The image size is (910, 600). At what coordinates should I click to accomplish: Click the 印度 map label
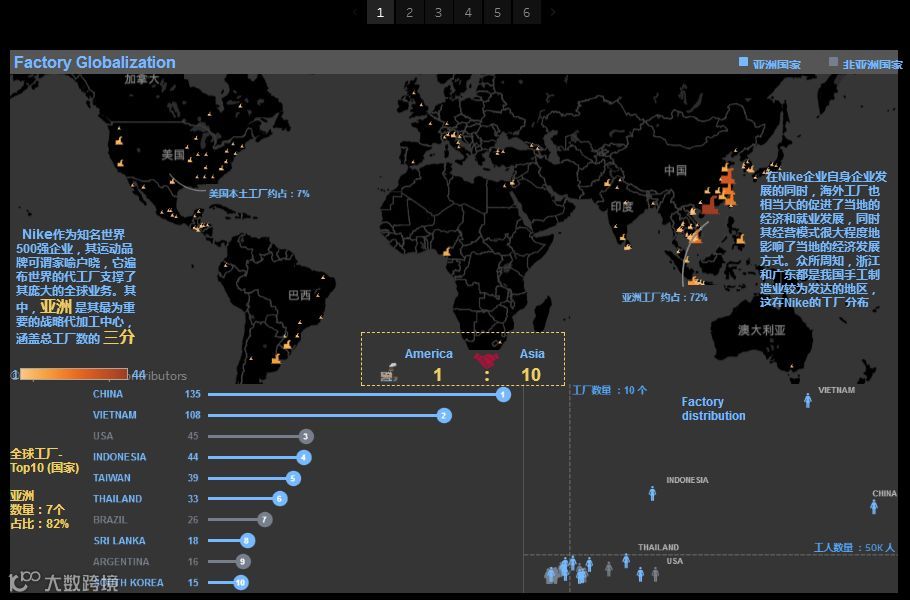click(622, 207)
